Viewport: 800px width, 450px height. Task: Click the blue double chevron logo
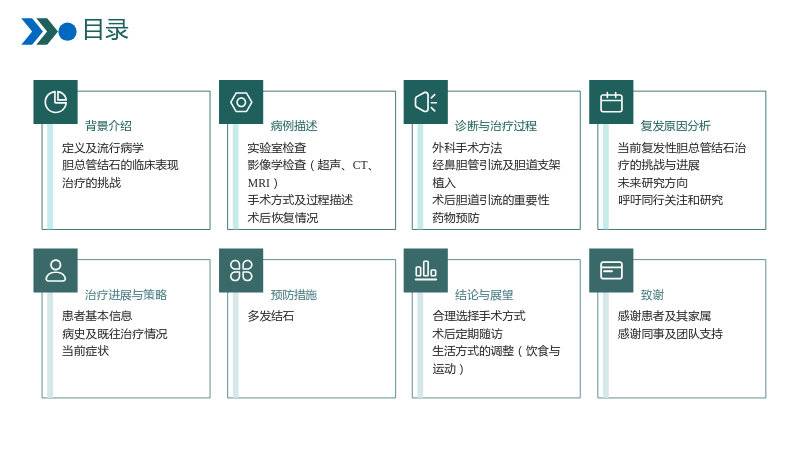[x=39, y=31]
